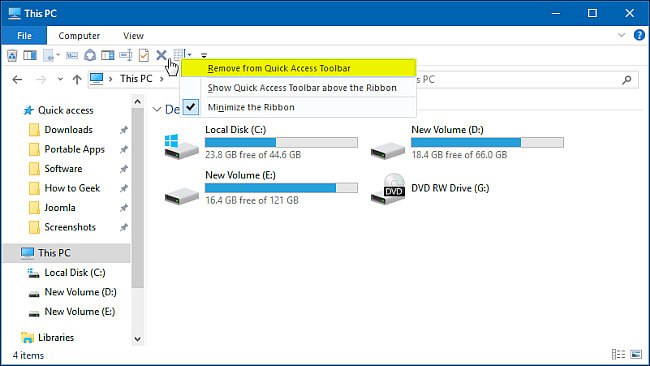650x366 pixels.
Task: Click chevron before This PC in address bar
Action: tap(111, 79)
